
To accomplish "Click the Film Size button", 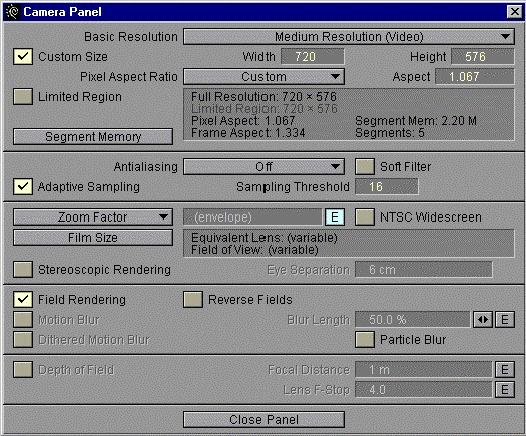I will (x=93, y=237).
